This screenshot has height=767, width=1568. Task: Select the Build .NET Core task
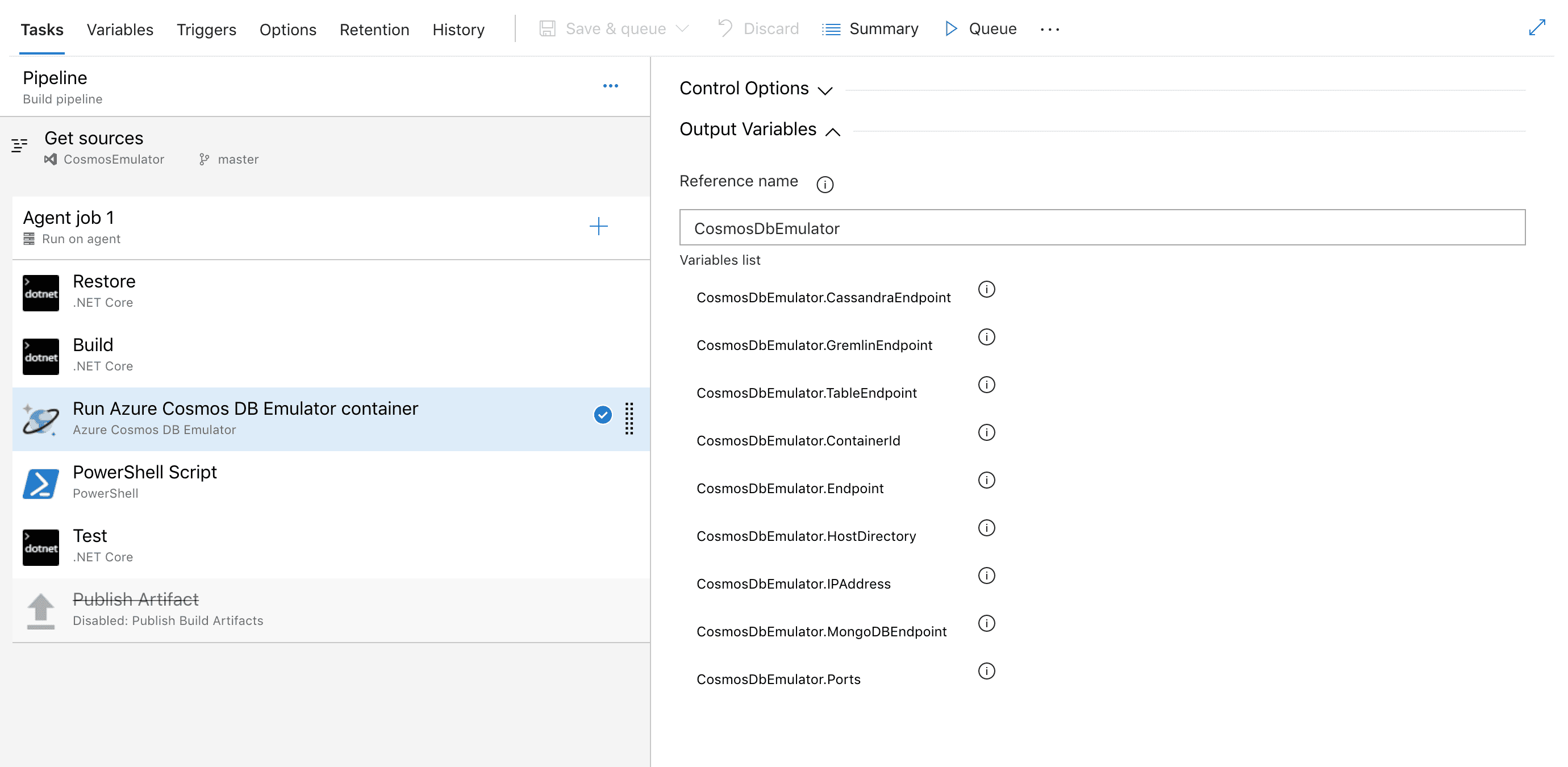[x=331, y=356]
